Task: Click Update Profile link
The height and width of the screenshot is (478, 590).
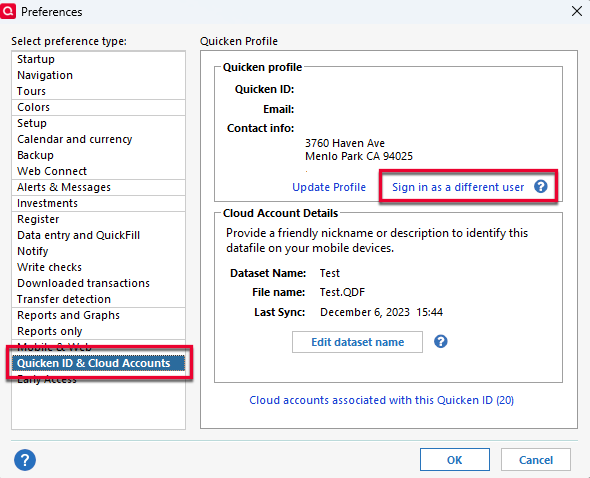Action: tap(329, 187)
